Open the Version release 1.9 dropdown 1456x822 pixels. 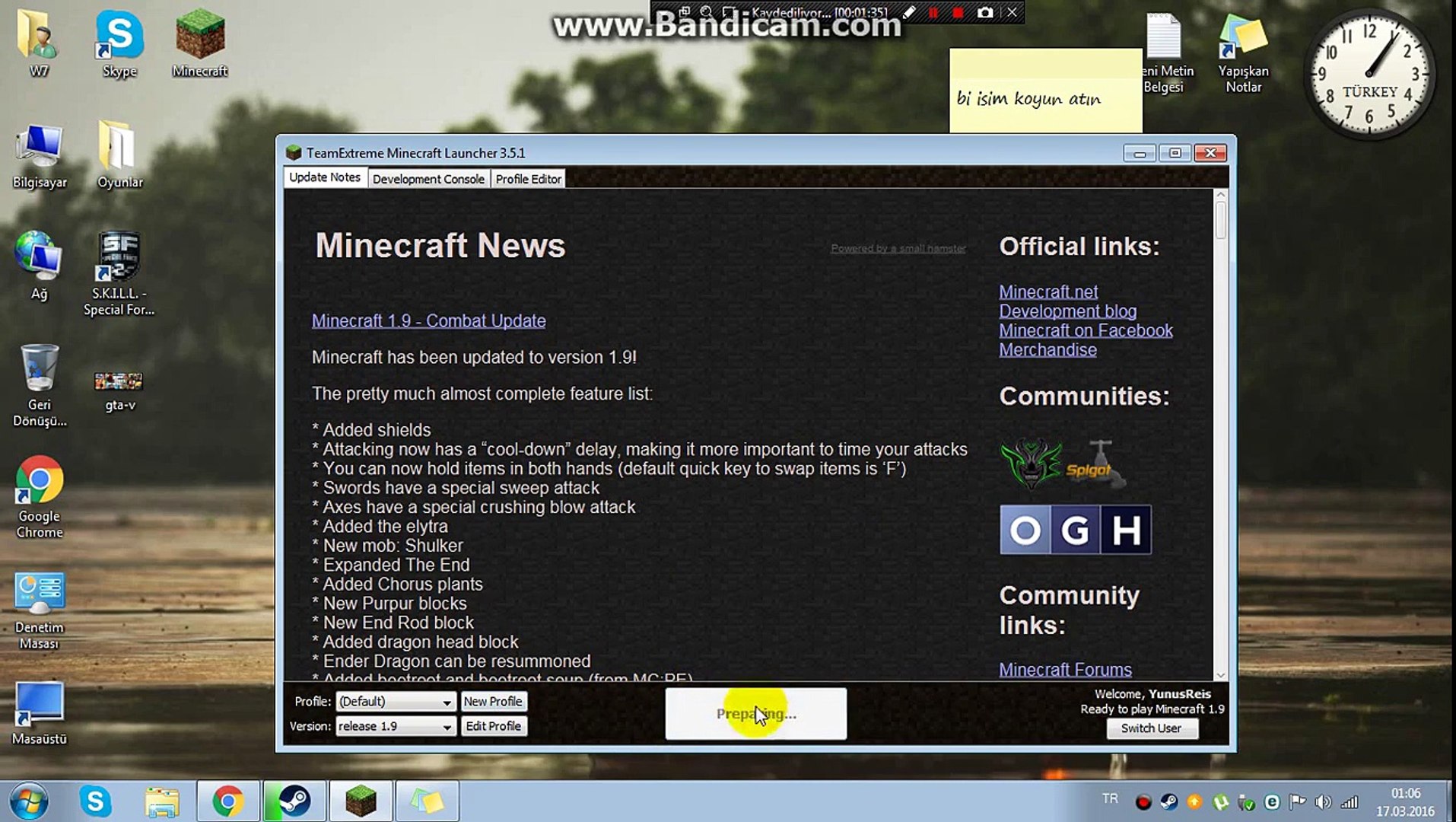tap(396, 727)
